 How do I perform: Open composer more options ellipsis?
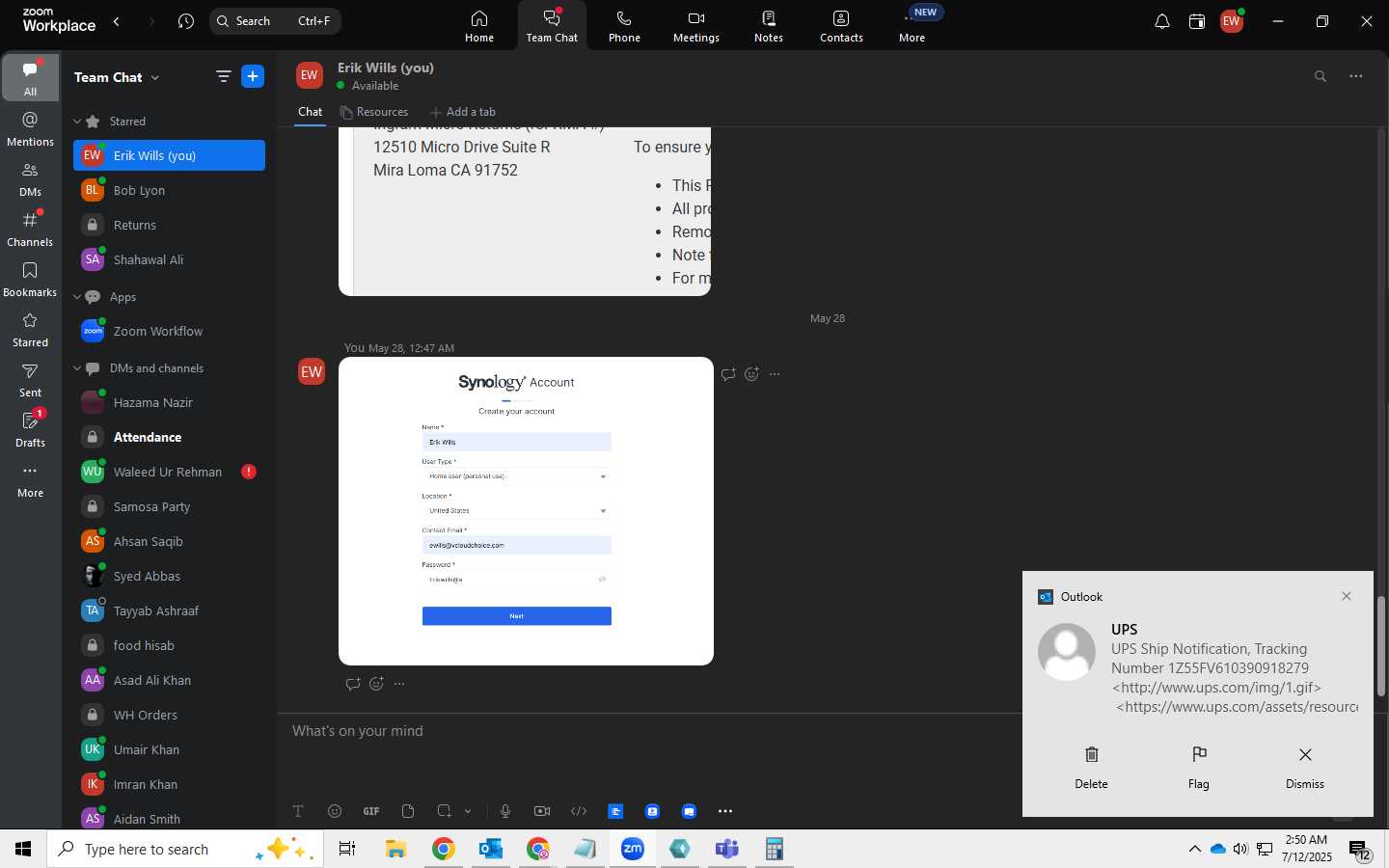coord(725,811)
